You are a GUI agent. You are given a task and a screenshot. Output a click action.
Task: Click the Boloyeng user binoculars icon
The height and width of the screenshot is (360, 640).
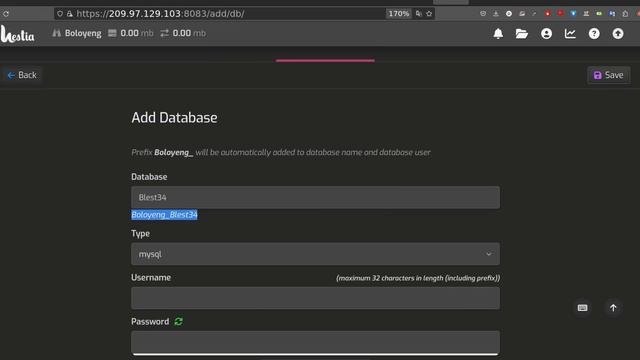[56, 33]
